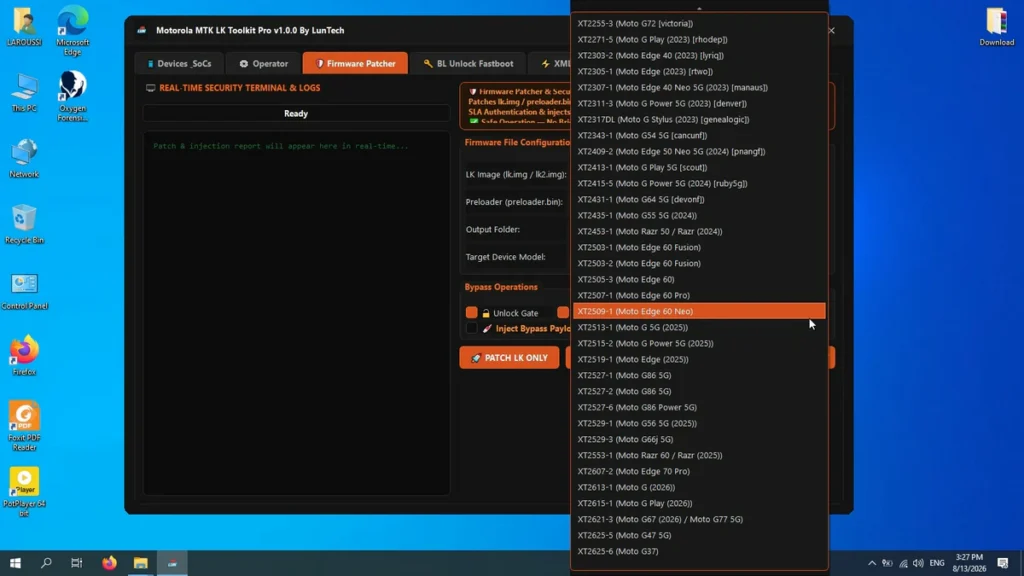Open Task View in the taskbar
1024x576 pixels.
point(76,563)
